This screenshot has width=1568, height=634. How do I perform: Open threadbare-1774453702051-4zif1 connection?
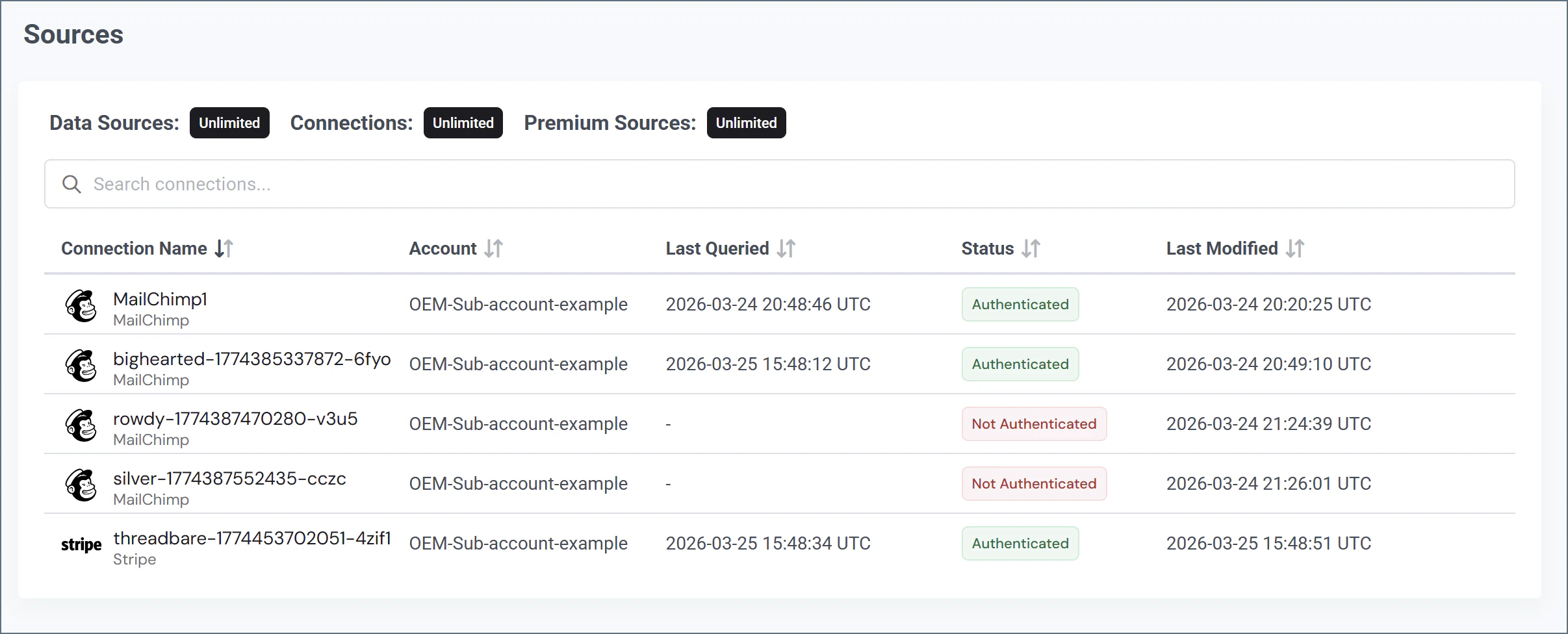[x=252, y=538]
